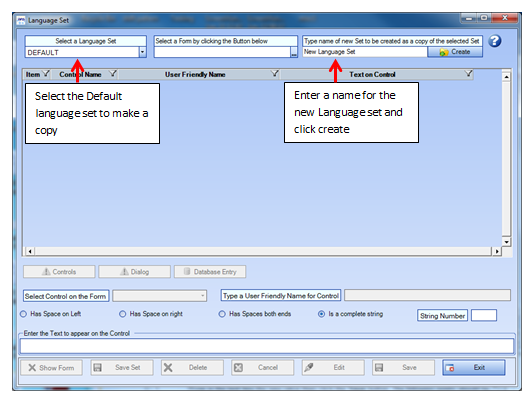Click the grid vertical scrollbar up arrow
Image resolution: width=530 pixels, height=398 pixels.
pos(506,77)
